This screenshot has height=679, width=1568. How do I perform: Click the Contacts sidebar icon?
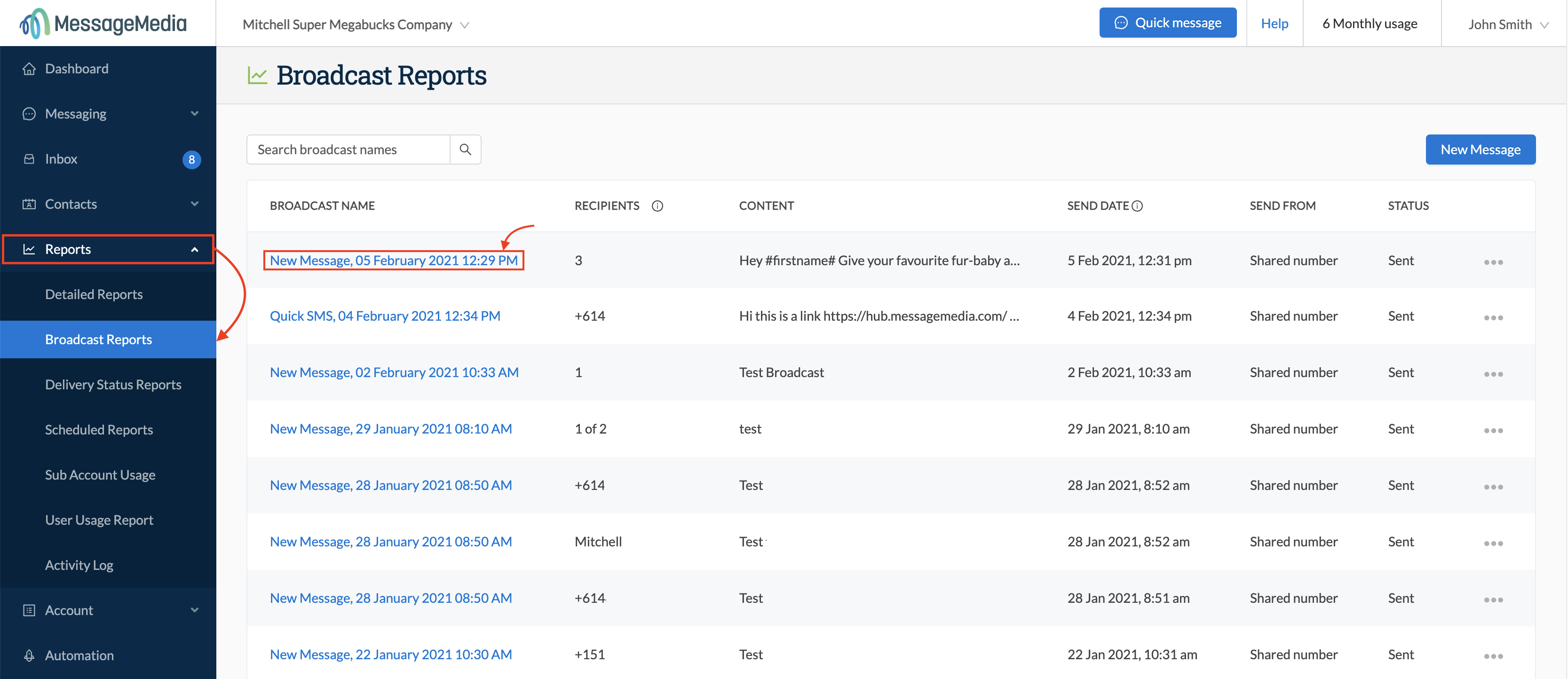click(29, 204)
